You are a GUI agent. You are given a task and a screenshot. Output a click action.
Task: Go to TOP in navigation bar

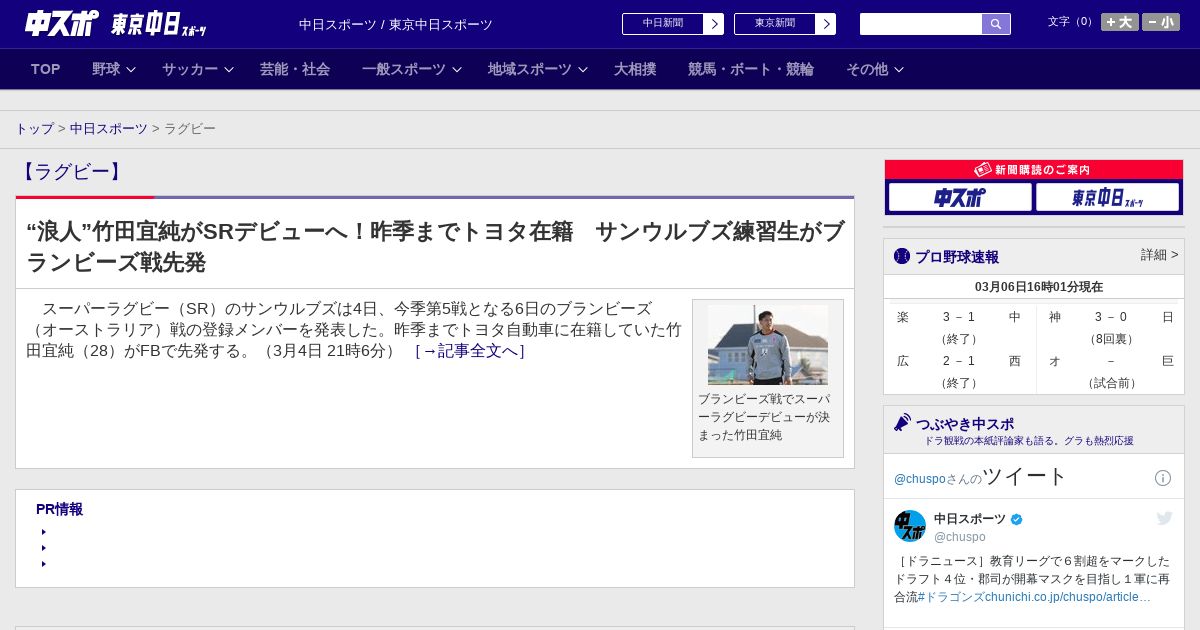click(x=46, y=69)
